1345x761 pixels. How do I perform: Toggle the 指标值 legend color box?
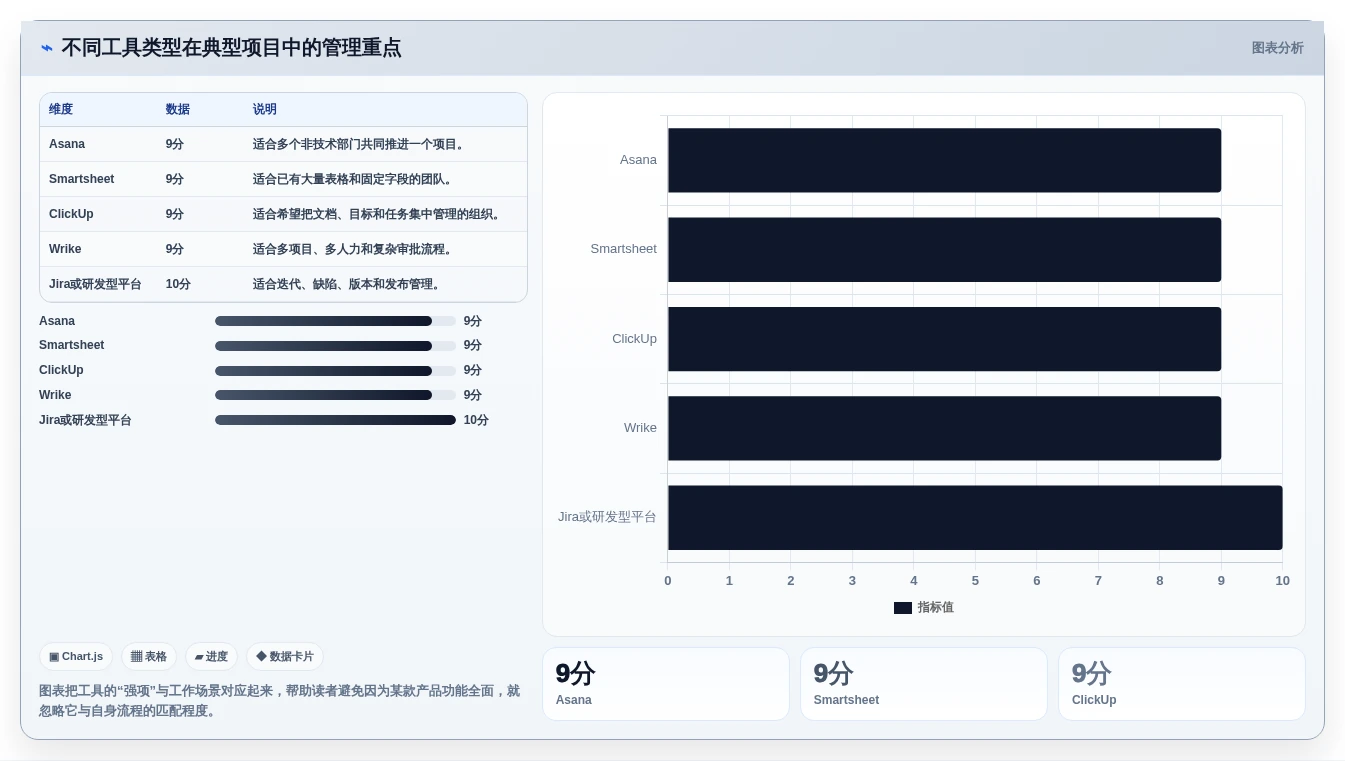click(x=903, y=608)
